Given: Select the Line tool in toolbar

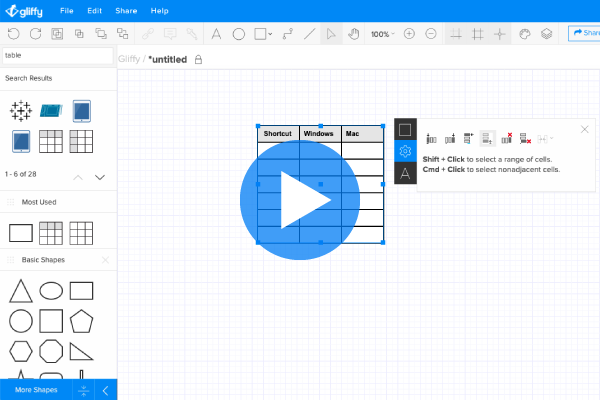Looking at the screenshot, I should 309,34.
